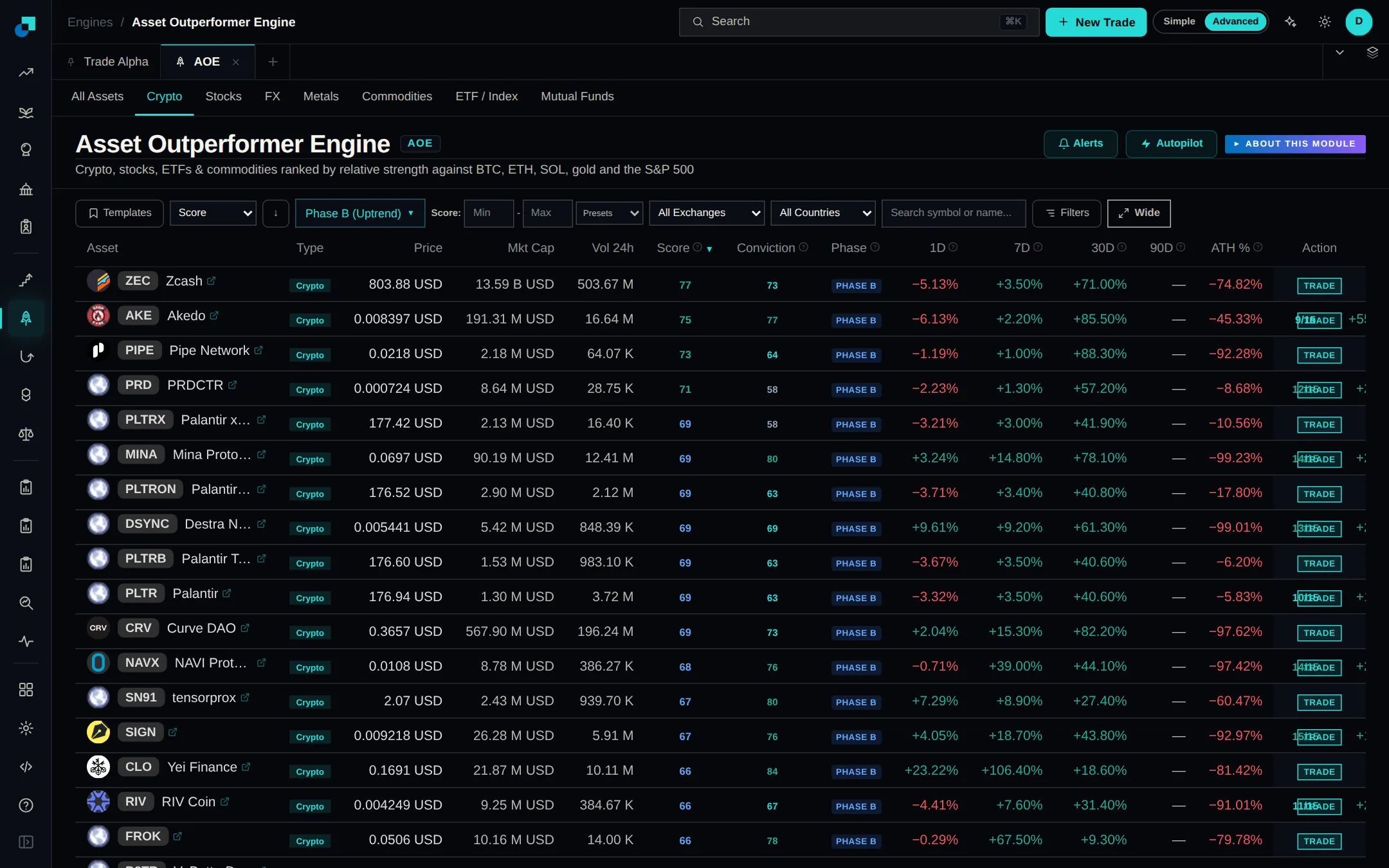Image resolution: width=1389 pixels, height=868 pixels.
Task: Open the bank building sidebar icon
Action: pyautogui.click(x=26, y=189)
